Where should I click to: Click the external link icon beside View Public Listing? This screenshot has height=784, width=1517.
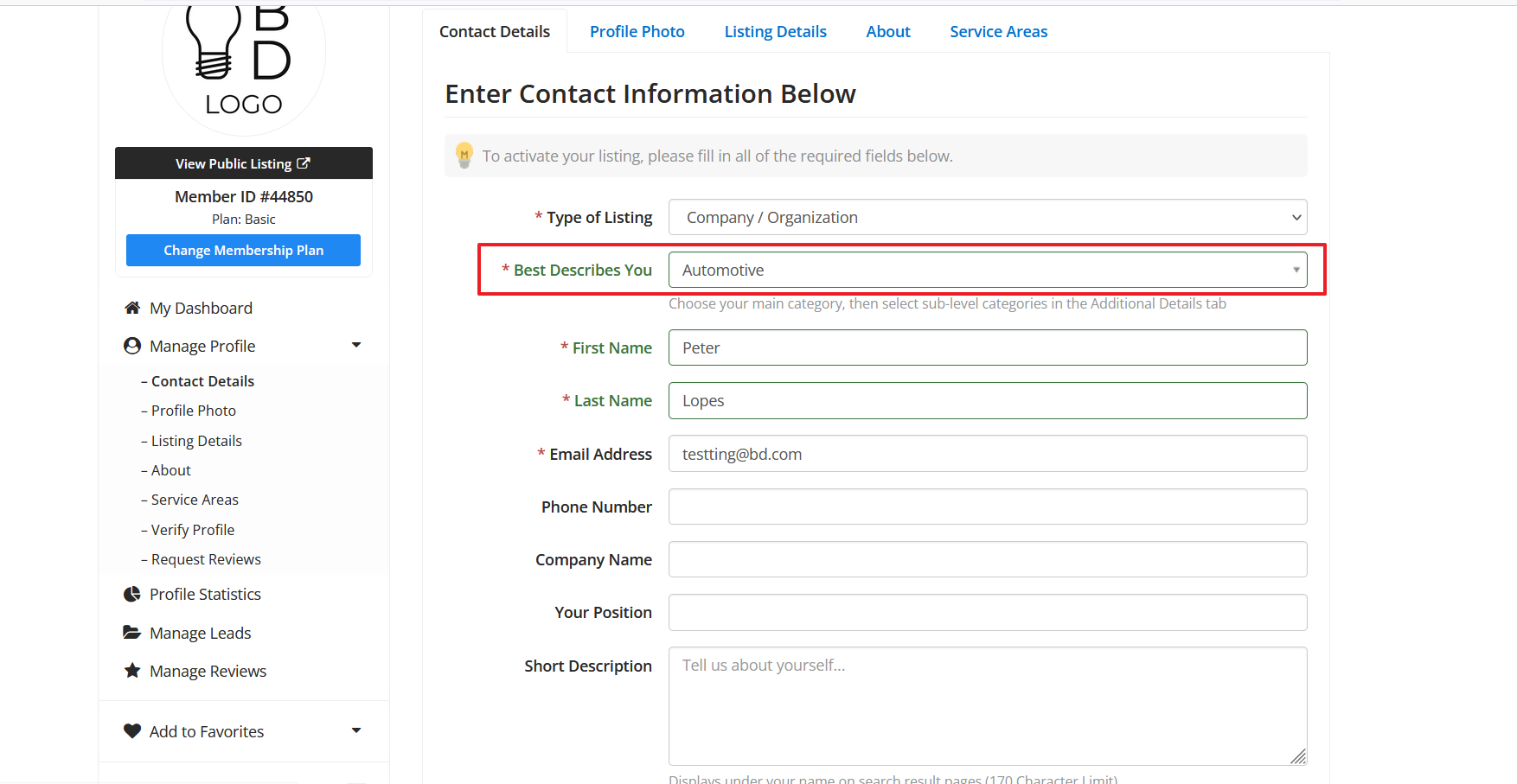(x=304, y=163)
